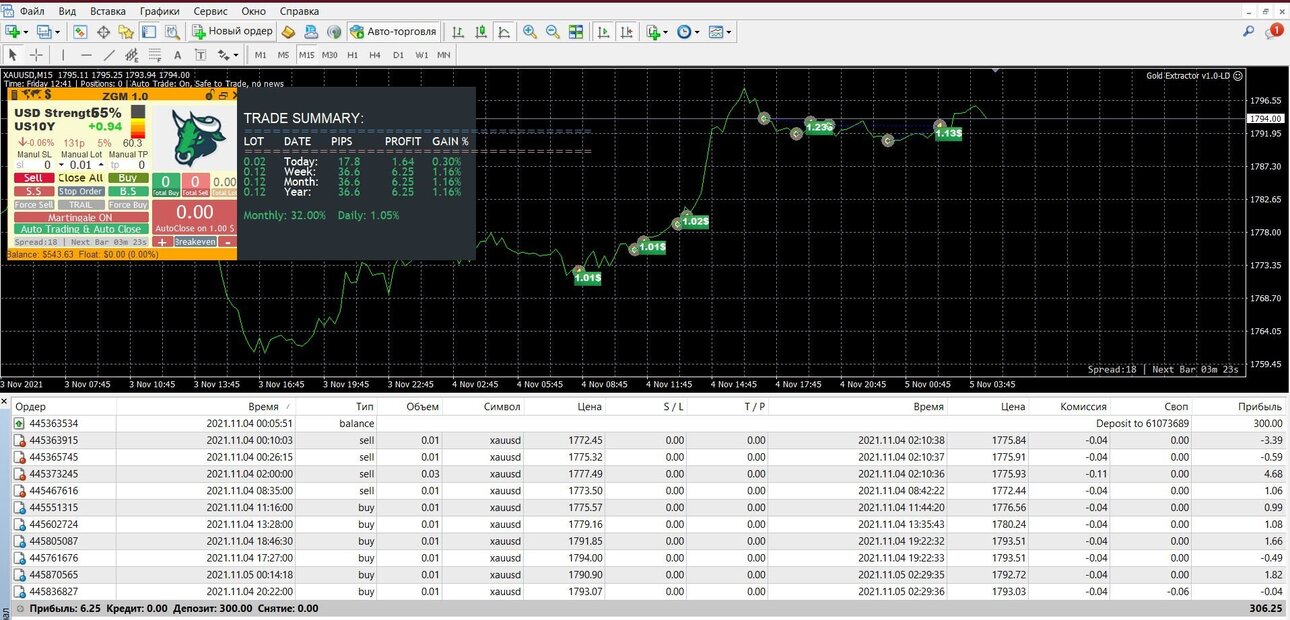The image size is (1290, 620).
Task: Increase Manual Lot with up arrow
Action: pos(101,165)
